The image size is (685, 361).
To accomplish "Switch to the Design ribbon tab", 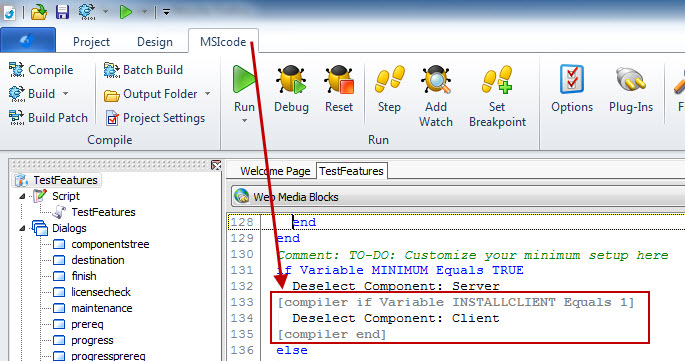I will tap(155, 42).
